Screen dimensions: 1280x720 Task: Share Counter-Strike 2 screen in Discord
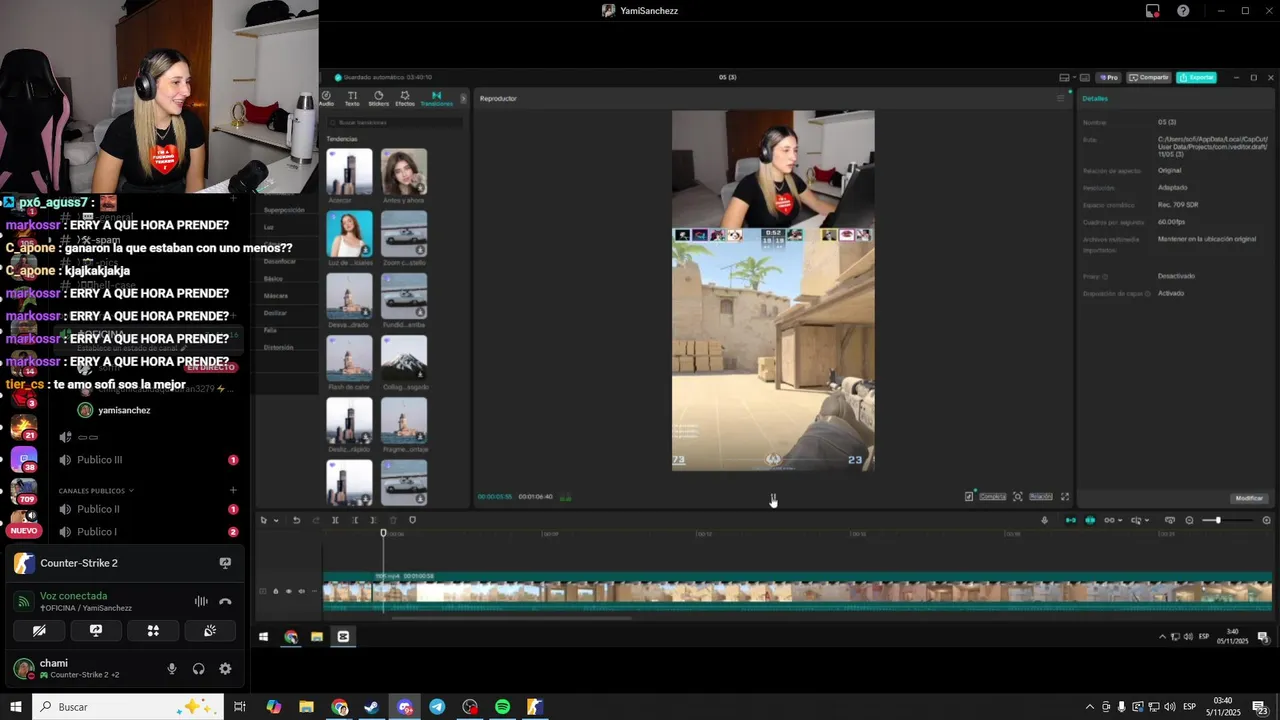225,563
